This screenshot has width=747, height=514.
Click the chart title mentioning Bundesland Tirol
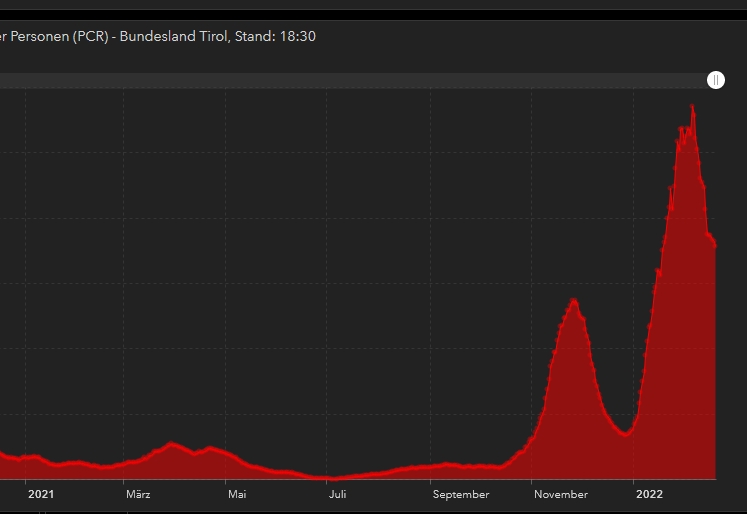point(158,36)
